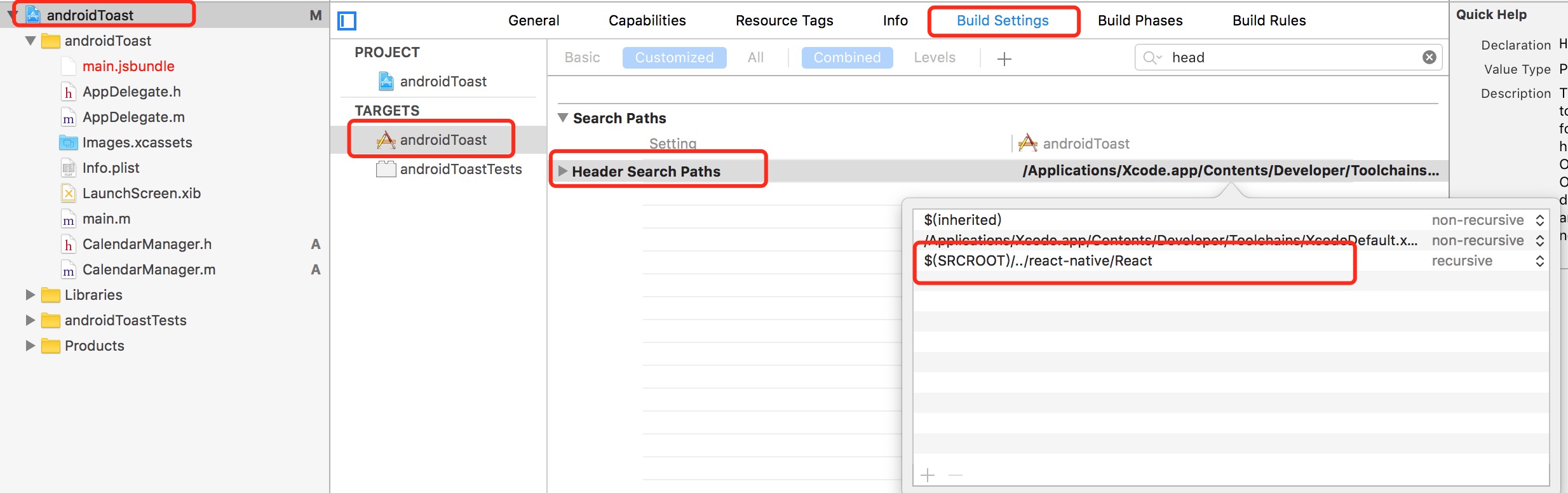Open the Build Phases tab
This screenshot has width=1568, height=493.
click(x=1140, y=21)
